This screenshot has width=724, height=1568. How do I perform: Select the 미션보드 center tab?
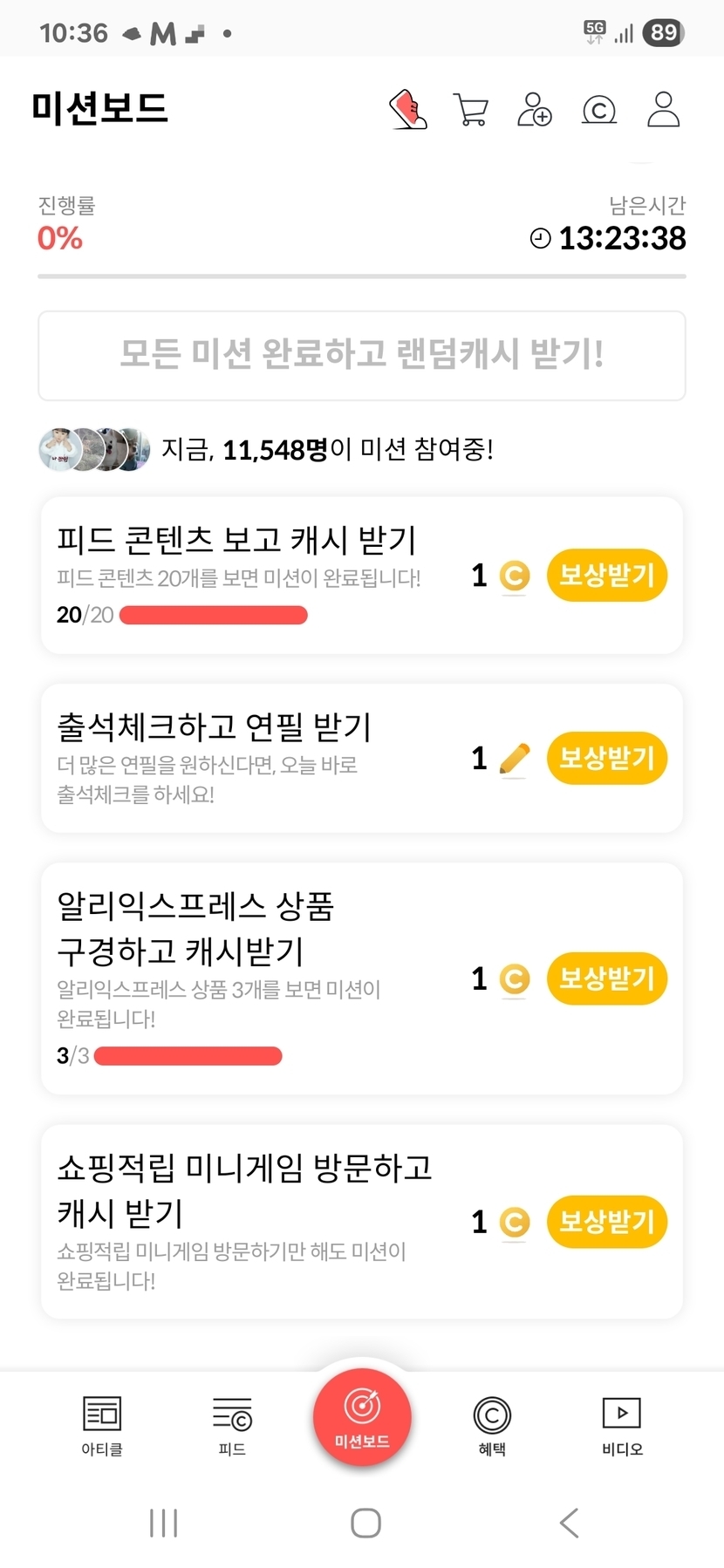click(362, 1418)
